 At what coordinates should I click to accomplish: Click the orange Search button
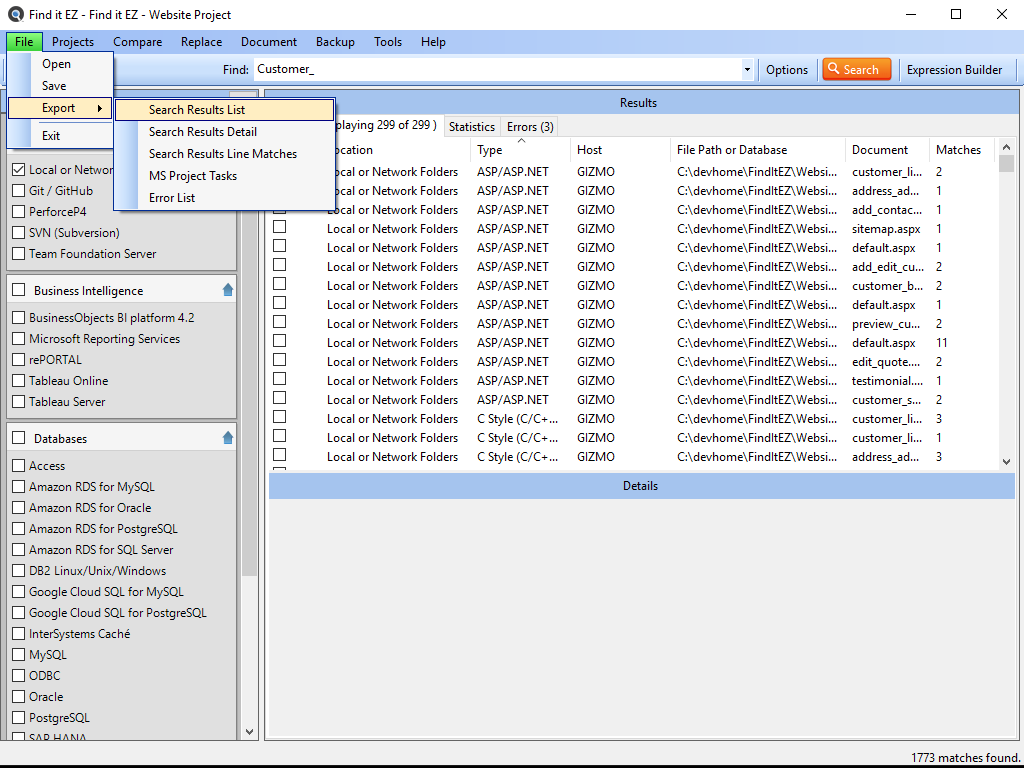(x=856, y=69)
